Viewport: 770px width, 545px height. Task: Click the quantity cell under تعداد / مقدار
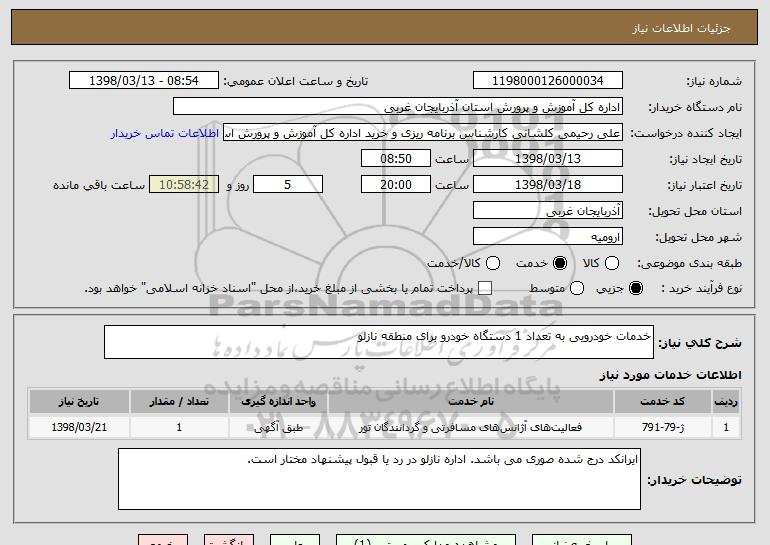(179, 427)
